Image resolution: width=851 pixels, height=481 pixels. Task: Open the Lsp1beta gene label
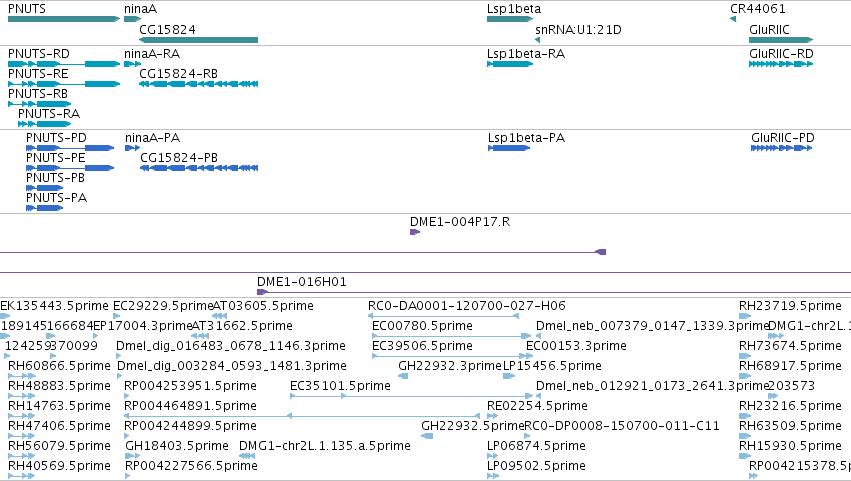pyautogui.click(x=514, y=9)
